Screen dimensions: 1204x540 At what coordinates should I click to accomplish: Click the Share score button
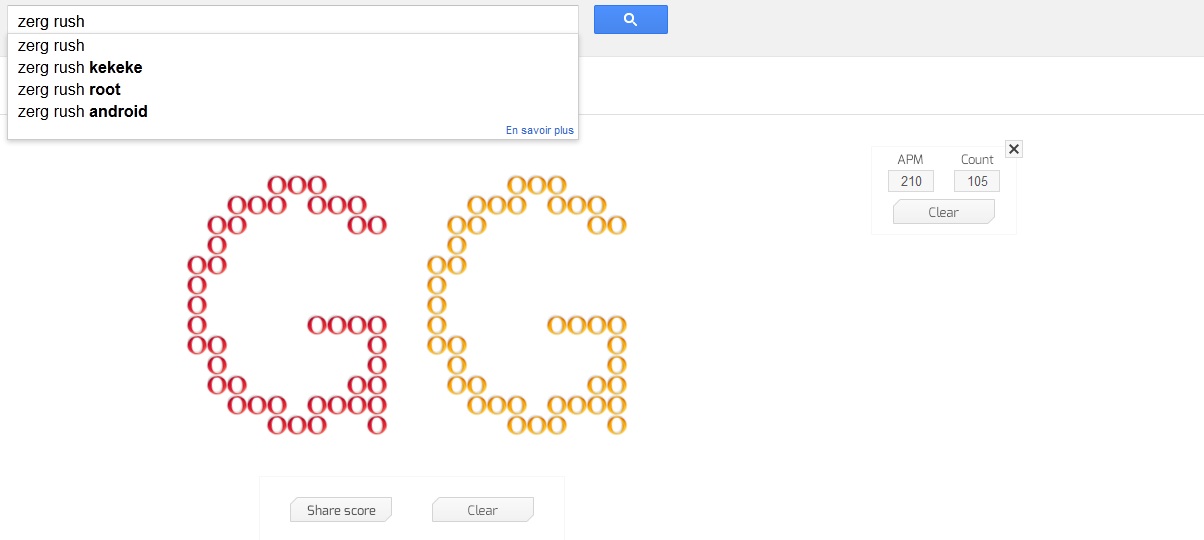(341, 510)
